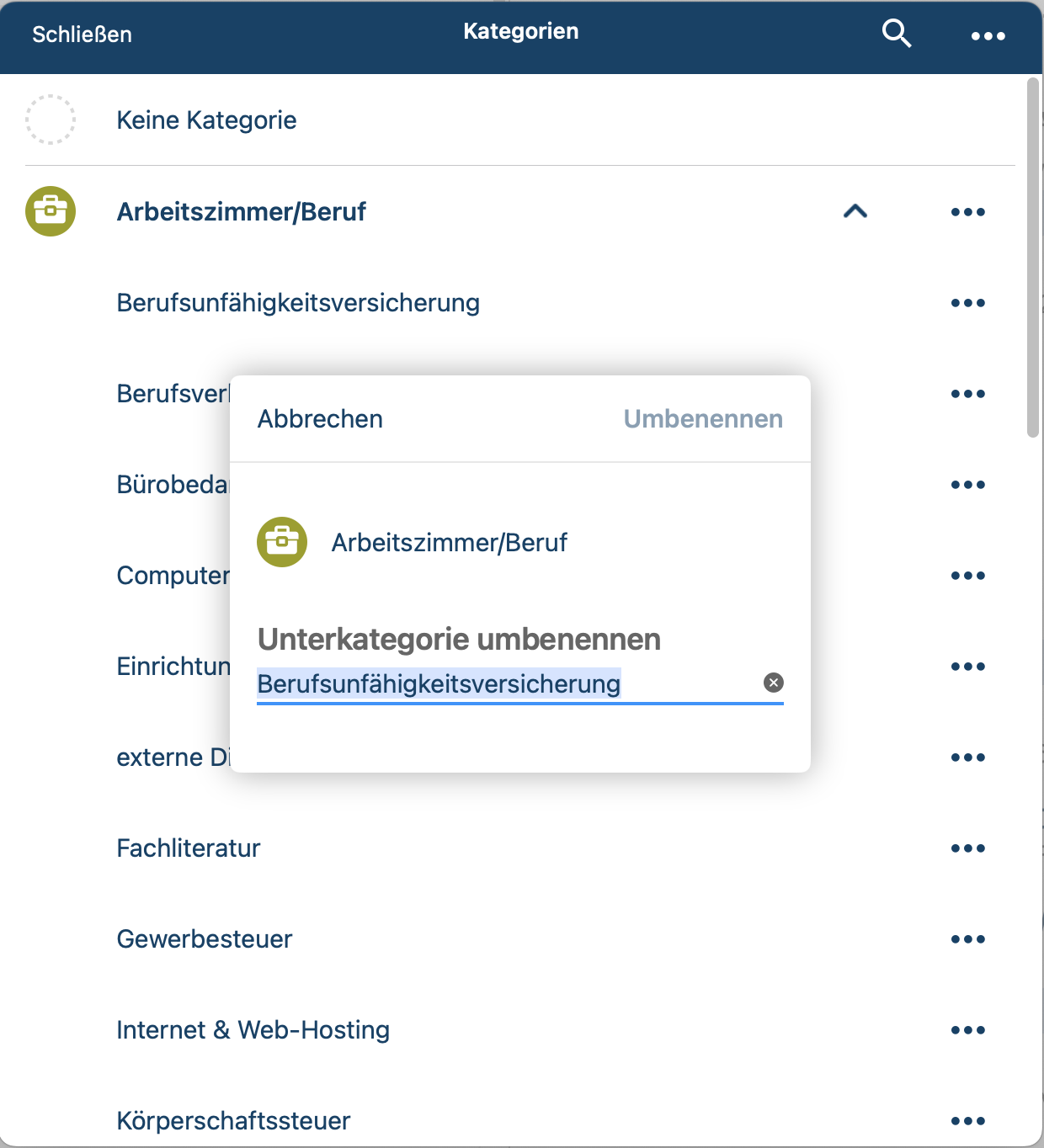
Task: Open options for Arbeitszimmer/Beruf category
Action: [x=967, y=212]
